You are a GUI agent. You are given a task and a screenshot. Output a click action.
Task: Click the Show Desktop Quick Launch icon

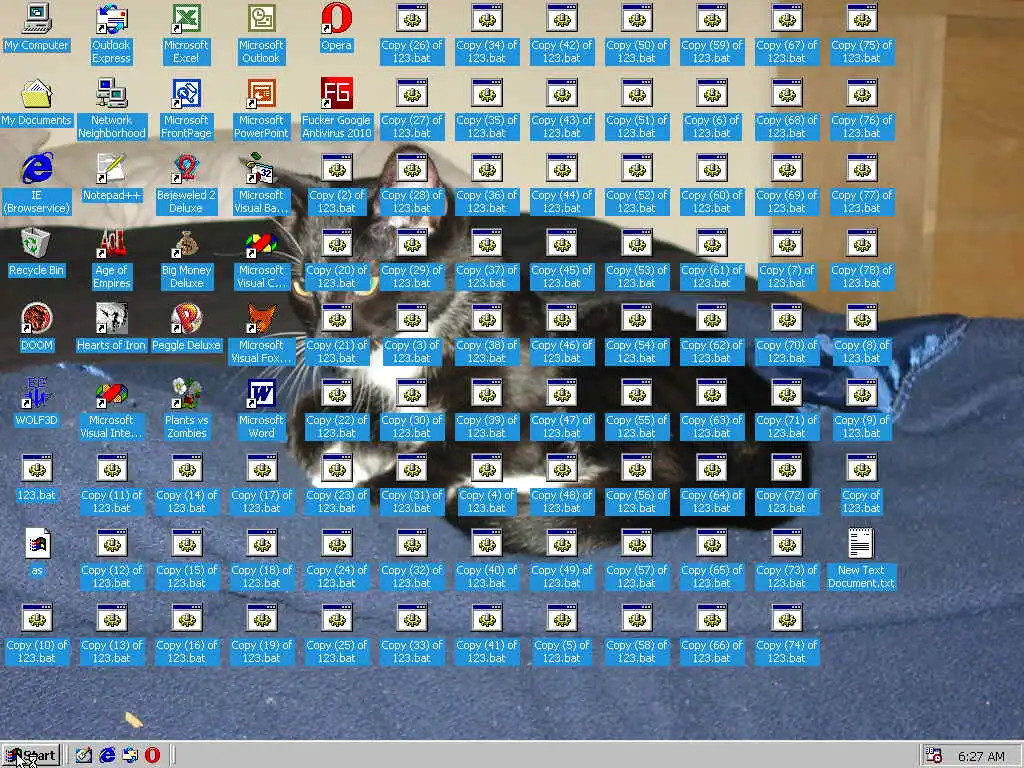84,756
